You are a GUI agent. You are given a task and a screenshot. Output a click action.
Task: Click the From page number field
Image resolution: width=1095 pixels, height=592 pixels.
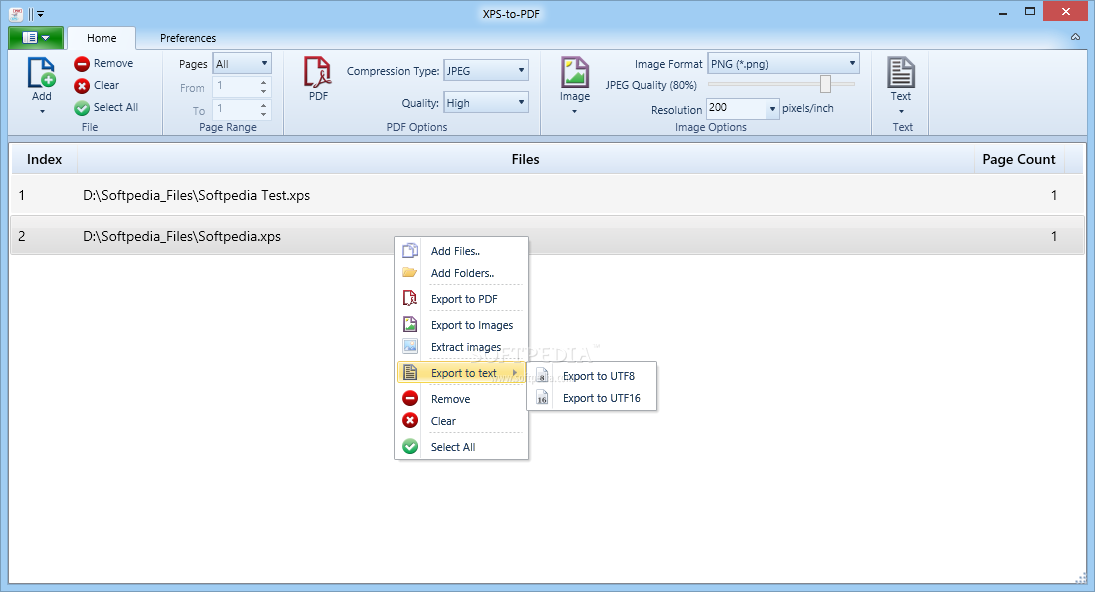(x=236, y=87)
